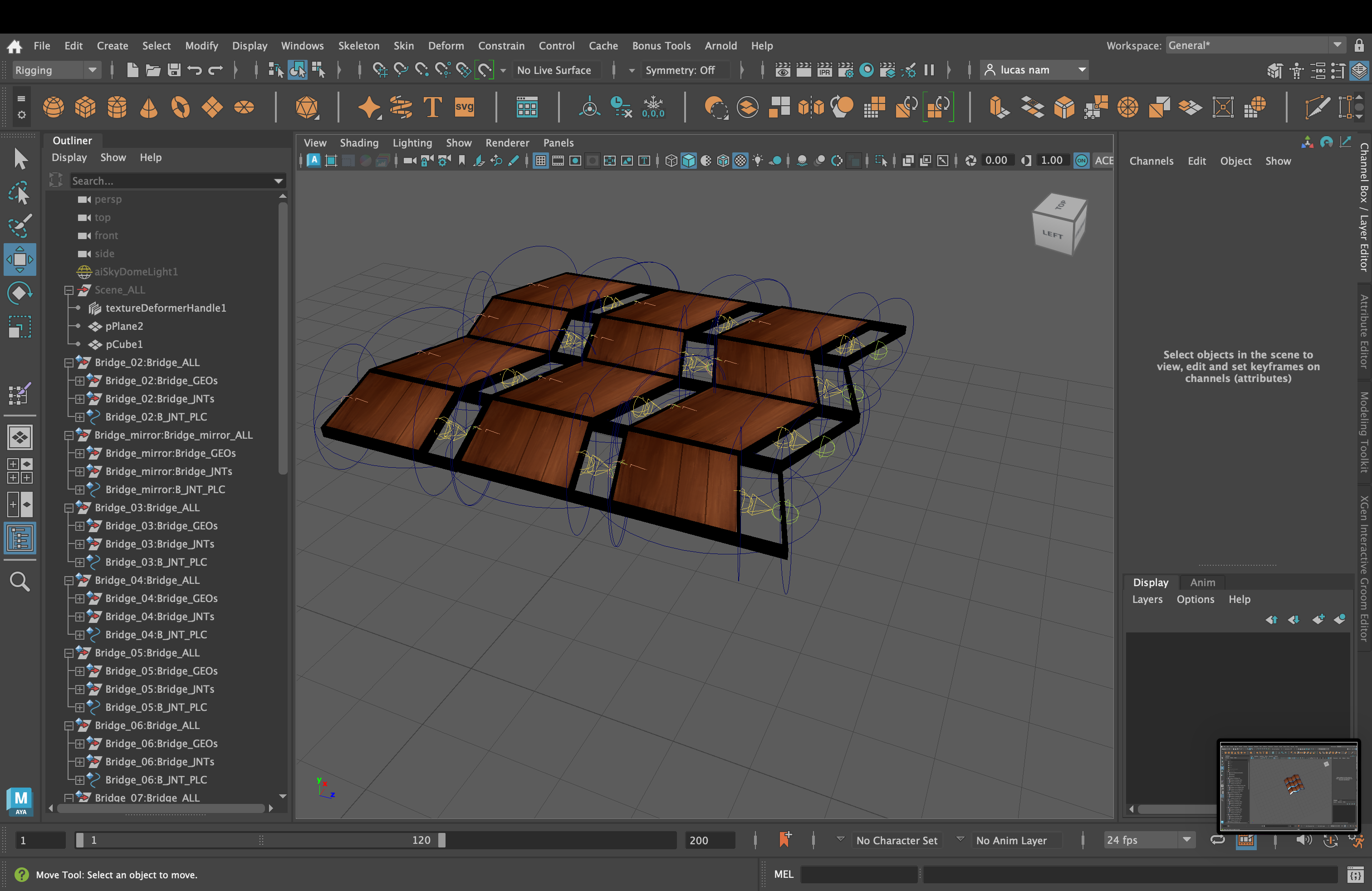The height and width of the screenshot is (891, 1372).
Task: Collapse the Bridge_02:Bridge_ALL tree node
Action: point(69,362)
